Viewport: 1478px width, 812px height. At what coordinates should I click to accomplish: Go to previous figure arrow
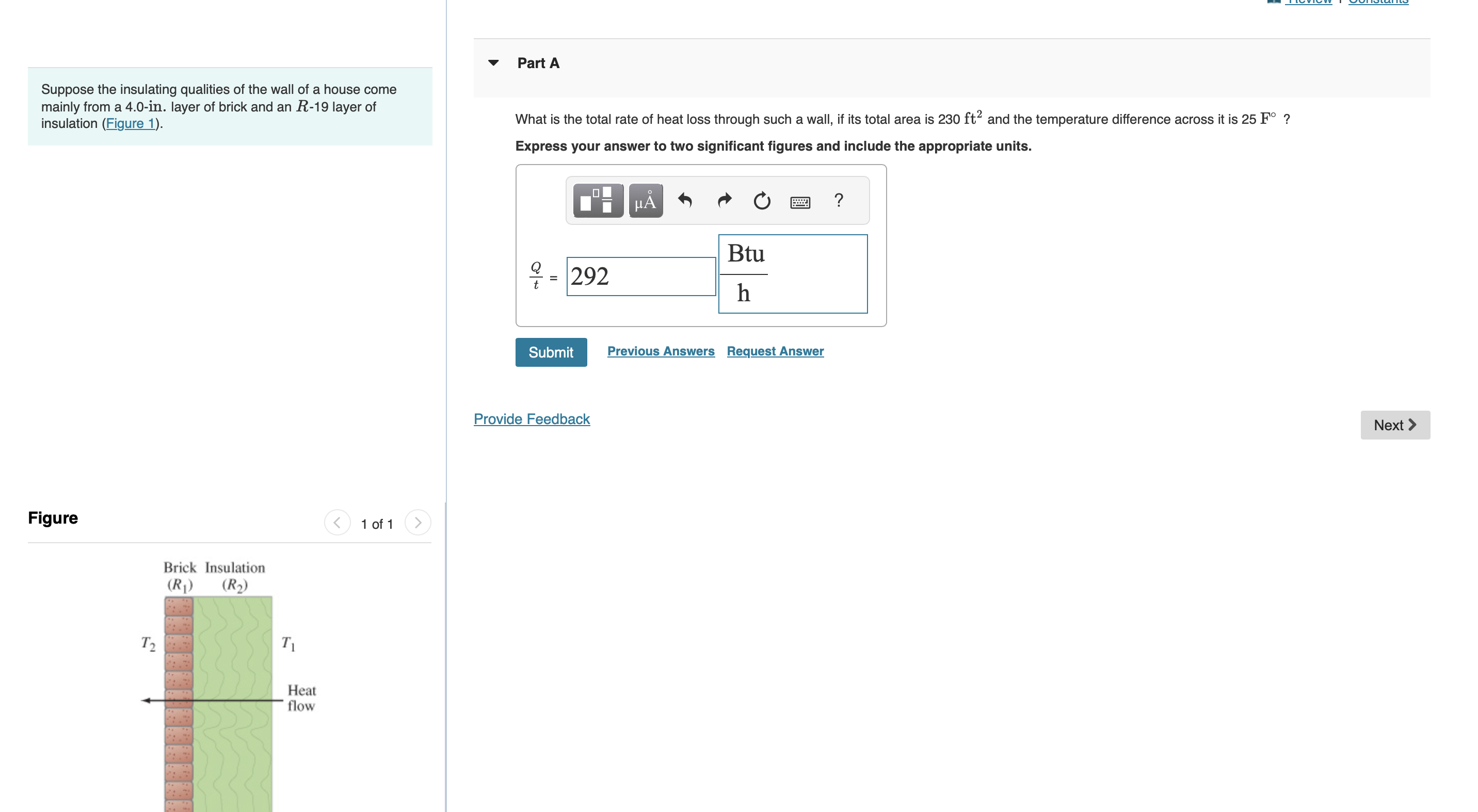(x=338, y=523)
